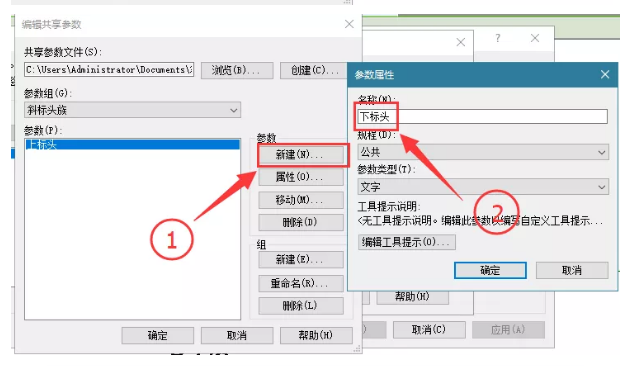Click 新建(N)... under the 参数 section
Screen dimensions: 626x366
point(301,154)
